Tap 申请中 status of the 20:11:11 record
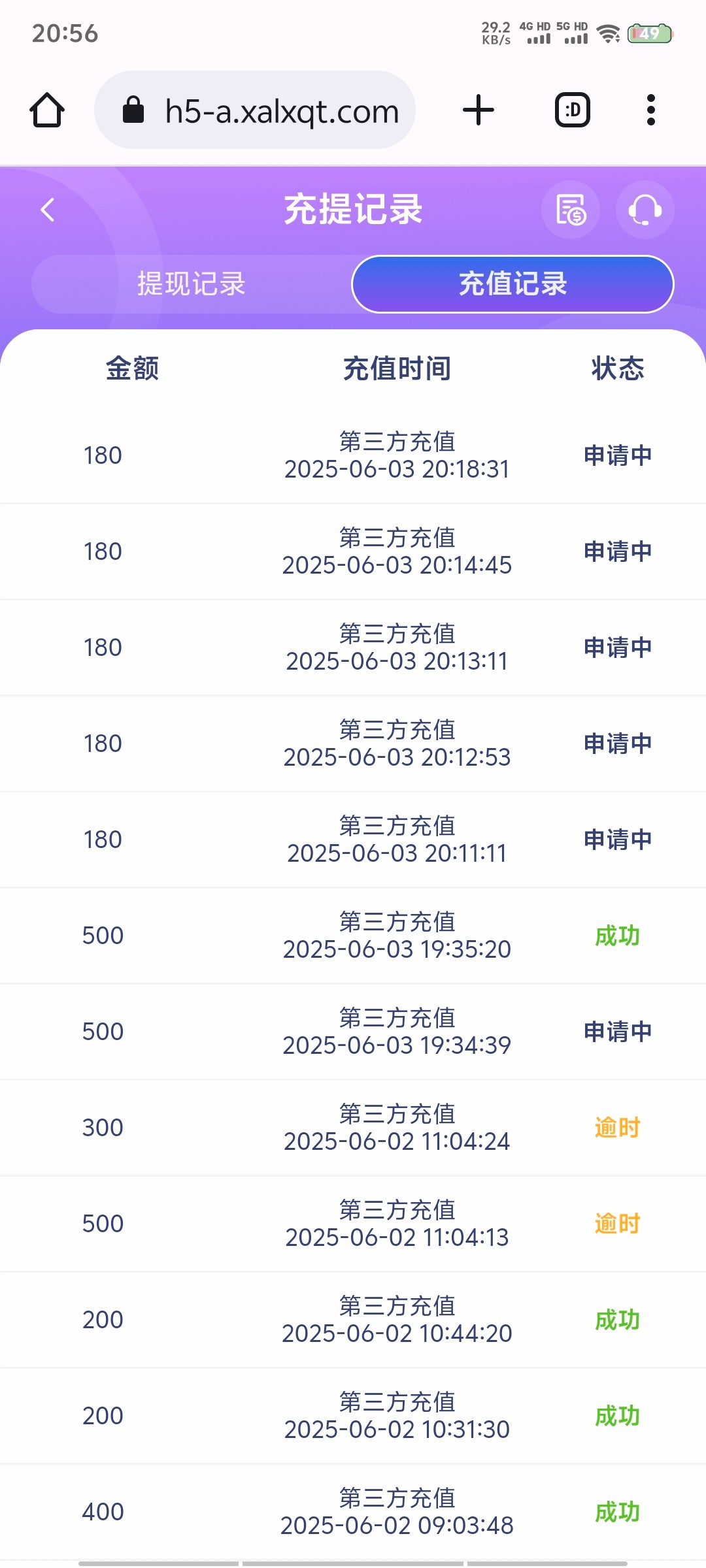The width and height of the screenshot is (706, 1568). 618,840
